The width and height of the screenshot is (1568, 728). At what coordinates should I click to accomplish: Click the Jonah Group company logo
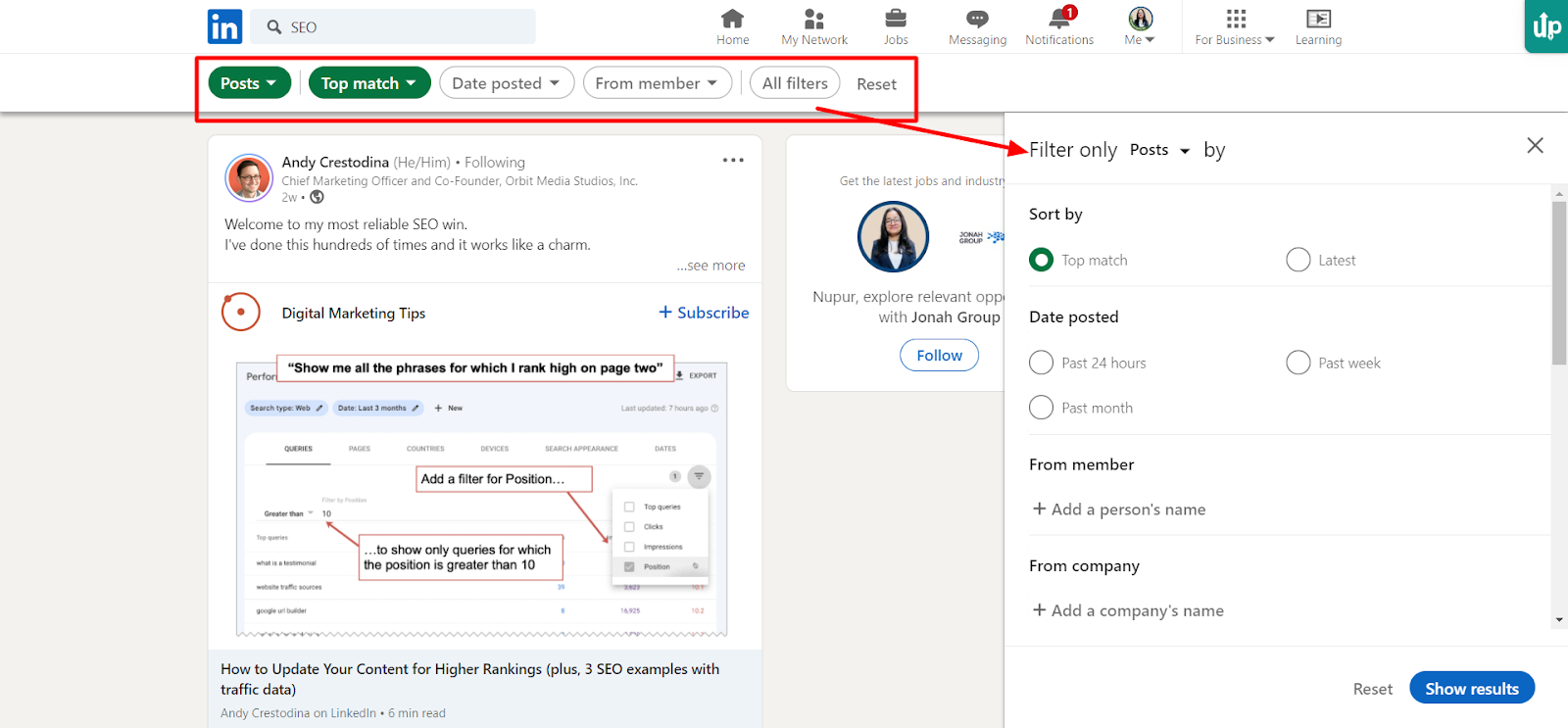(x=981, y=237)
